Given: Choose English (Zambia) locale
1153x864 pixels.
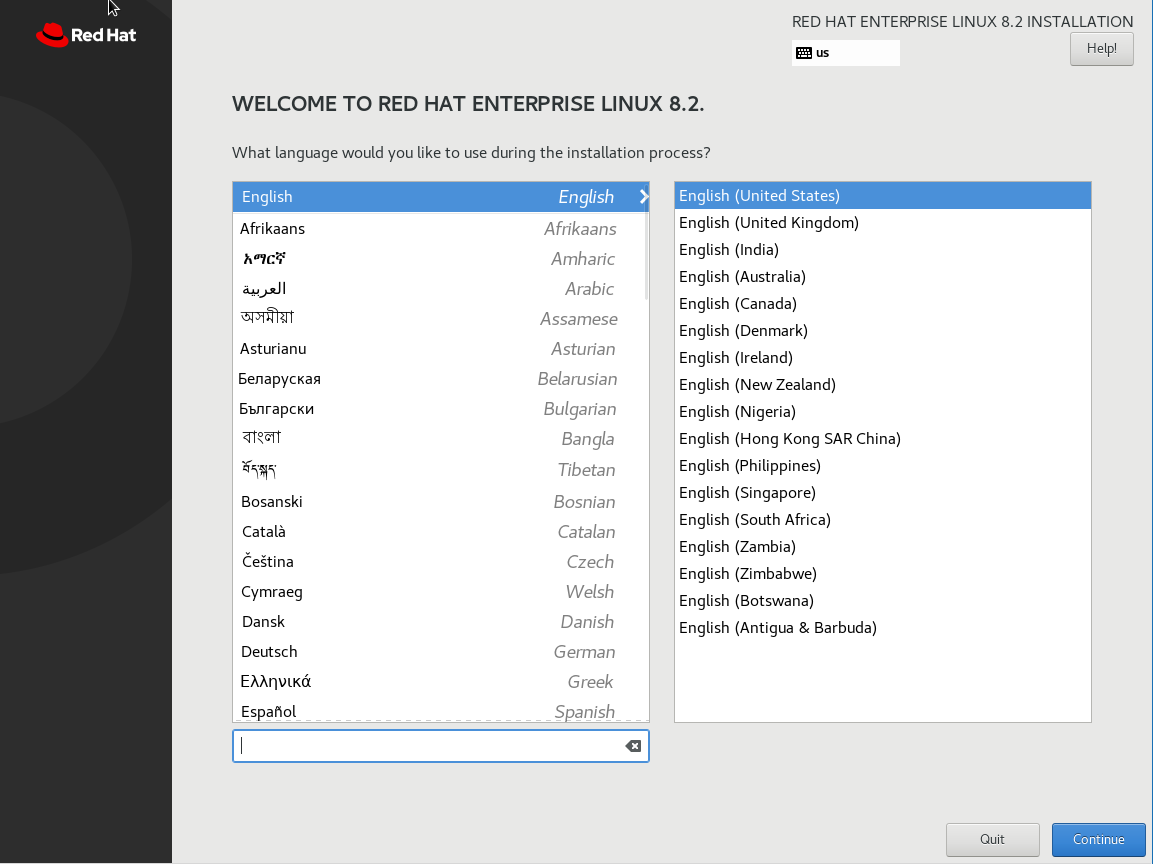Looking at the screenshot, I should pyautogui.click(x=882, y=547).
